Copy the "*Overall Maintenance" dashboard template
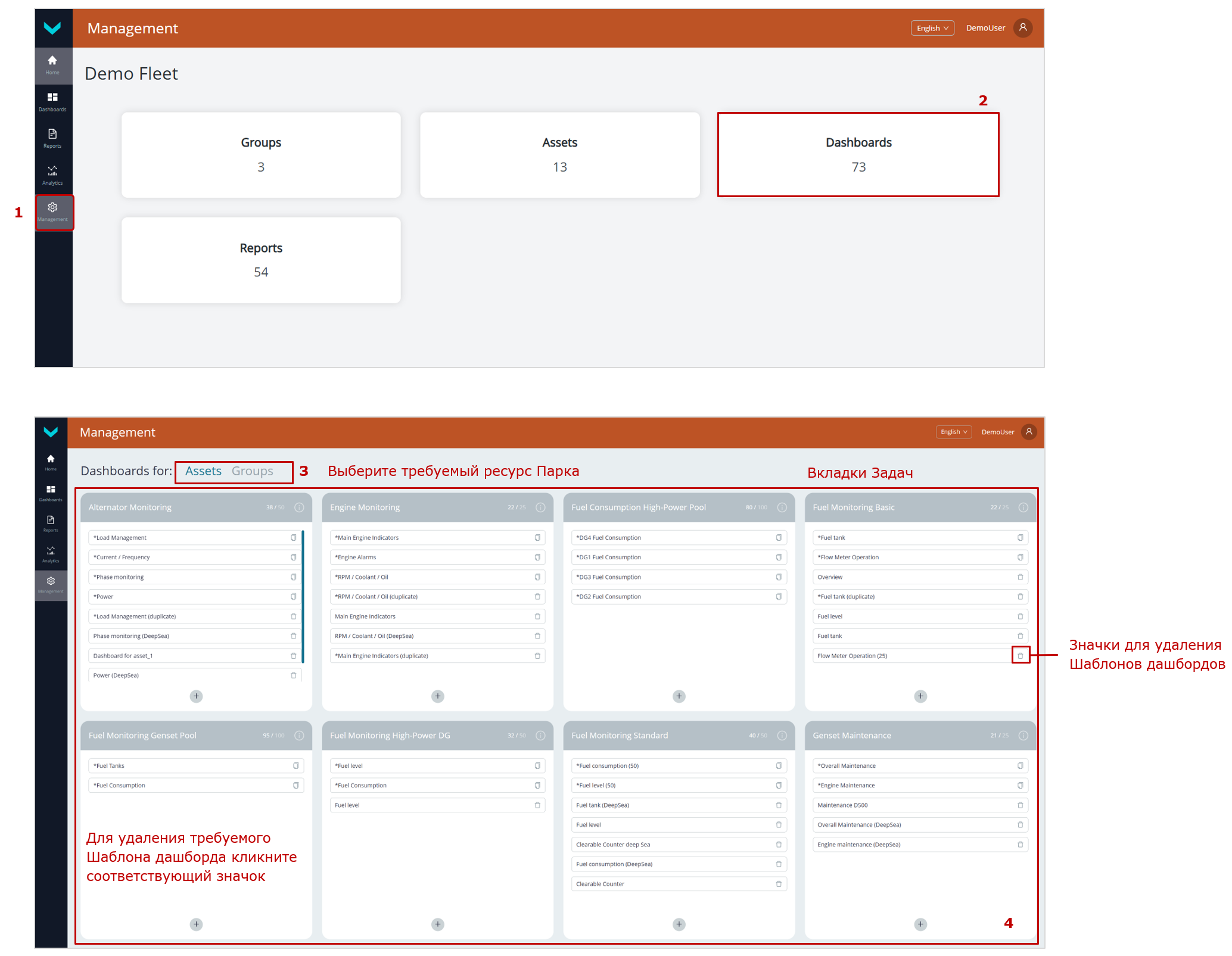Screen dimensions: 1232x956 click(x=1020, y=766)
